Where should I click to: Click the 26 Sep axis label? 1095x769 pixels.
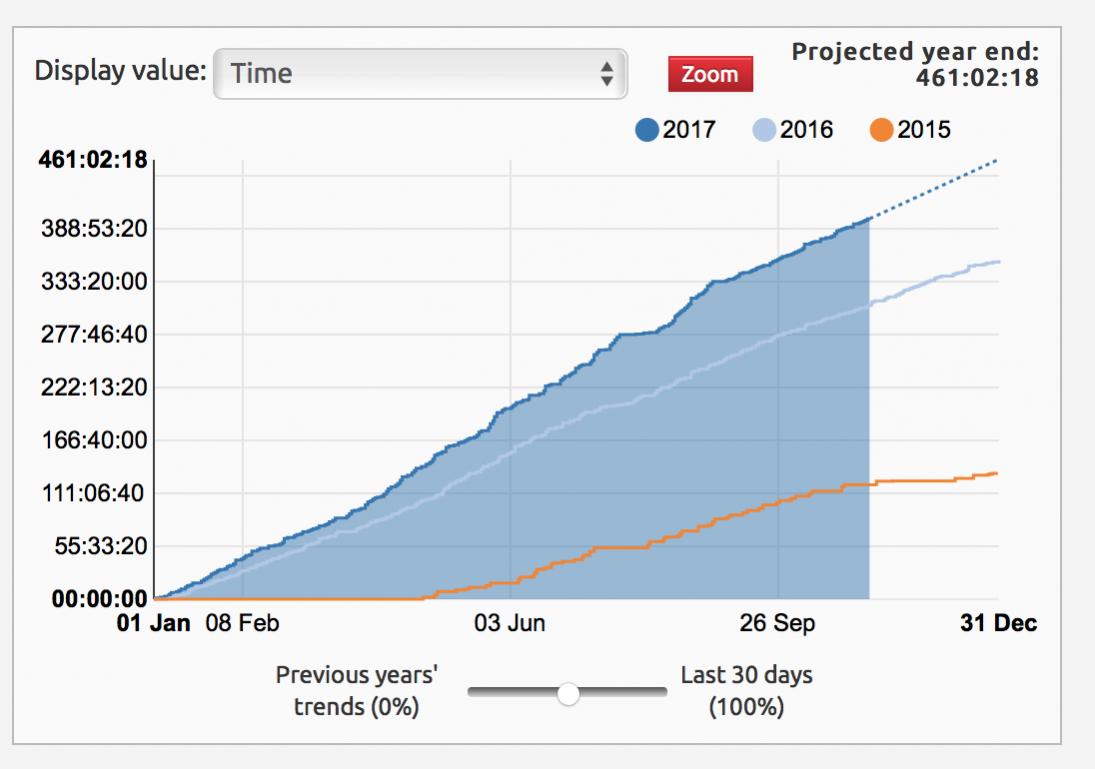coord(777,624)
